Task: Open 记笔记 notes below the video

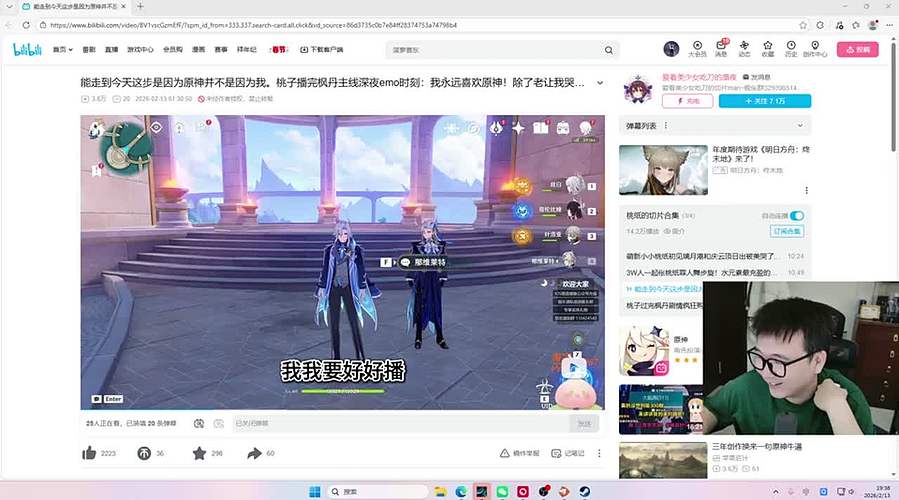Action: pos(568,453)
